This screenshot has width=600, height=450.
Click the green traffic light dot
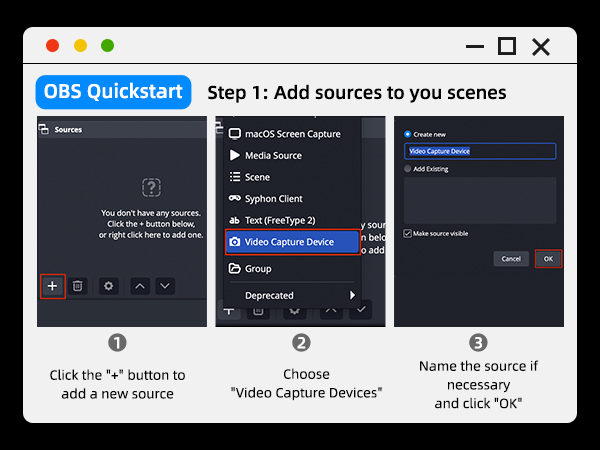tap(108, 46)
